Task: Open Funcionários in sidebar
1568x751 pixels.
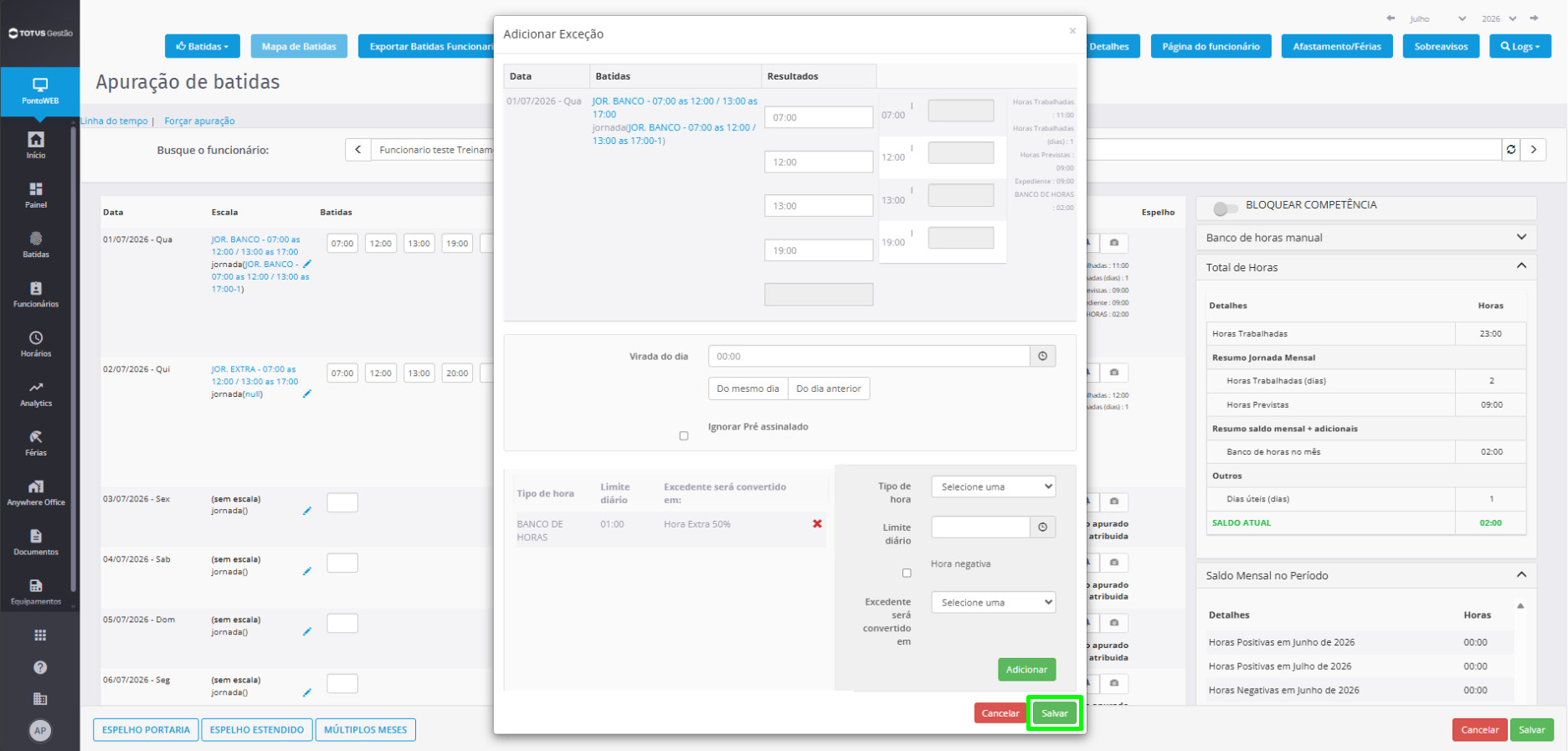Action: (x=36, y=294)
